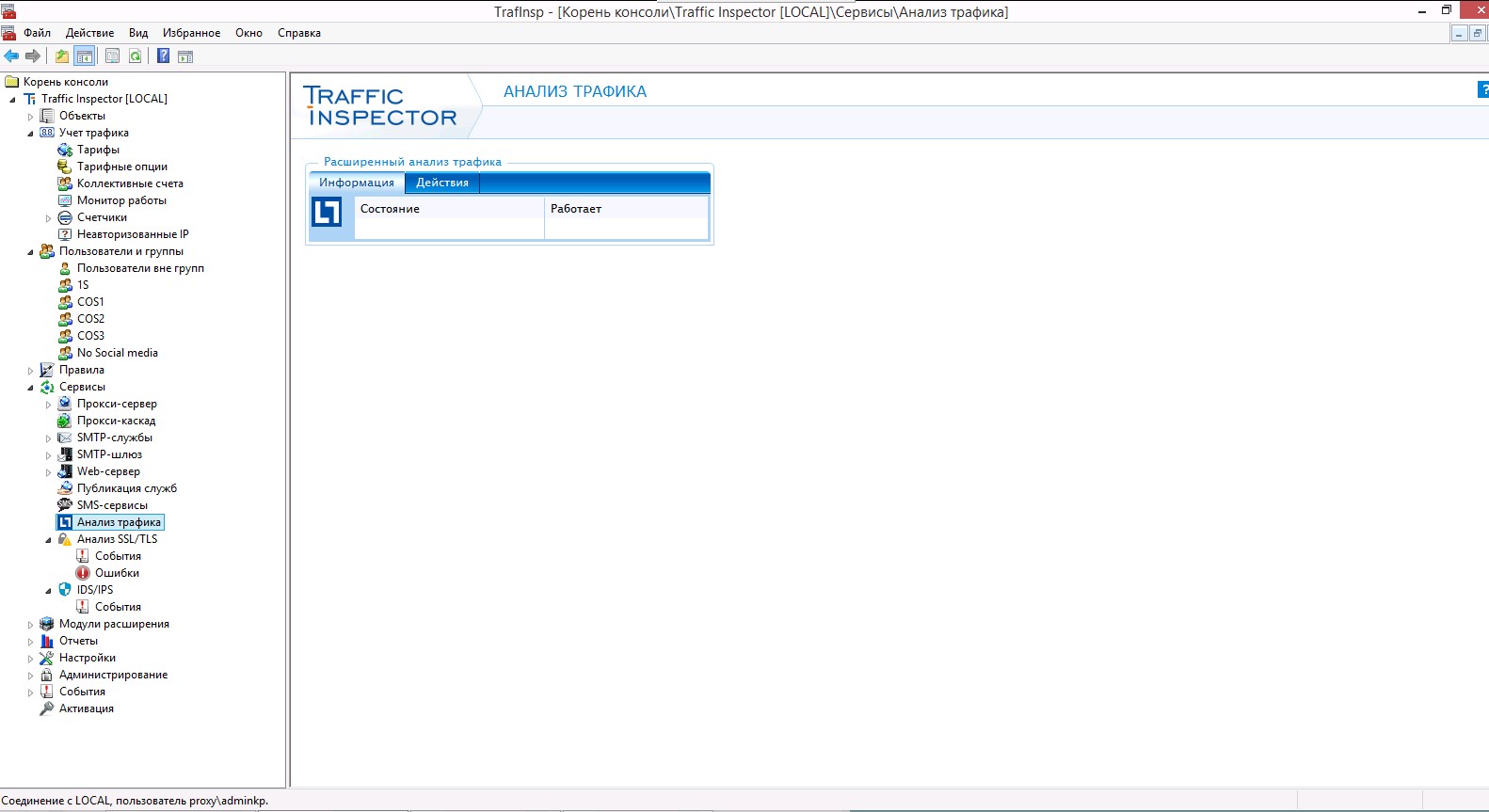This screenshot has width=1489, height=812.
Task: Click the status bar connection text
Action: (x=135, y=801)
